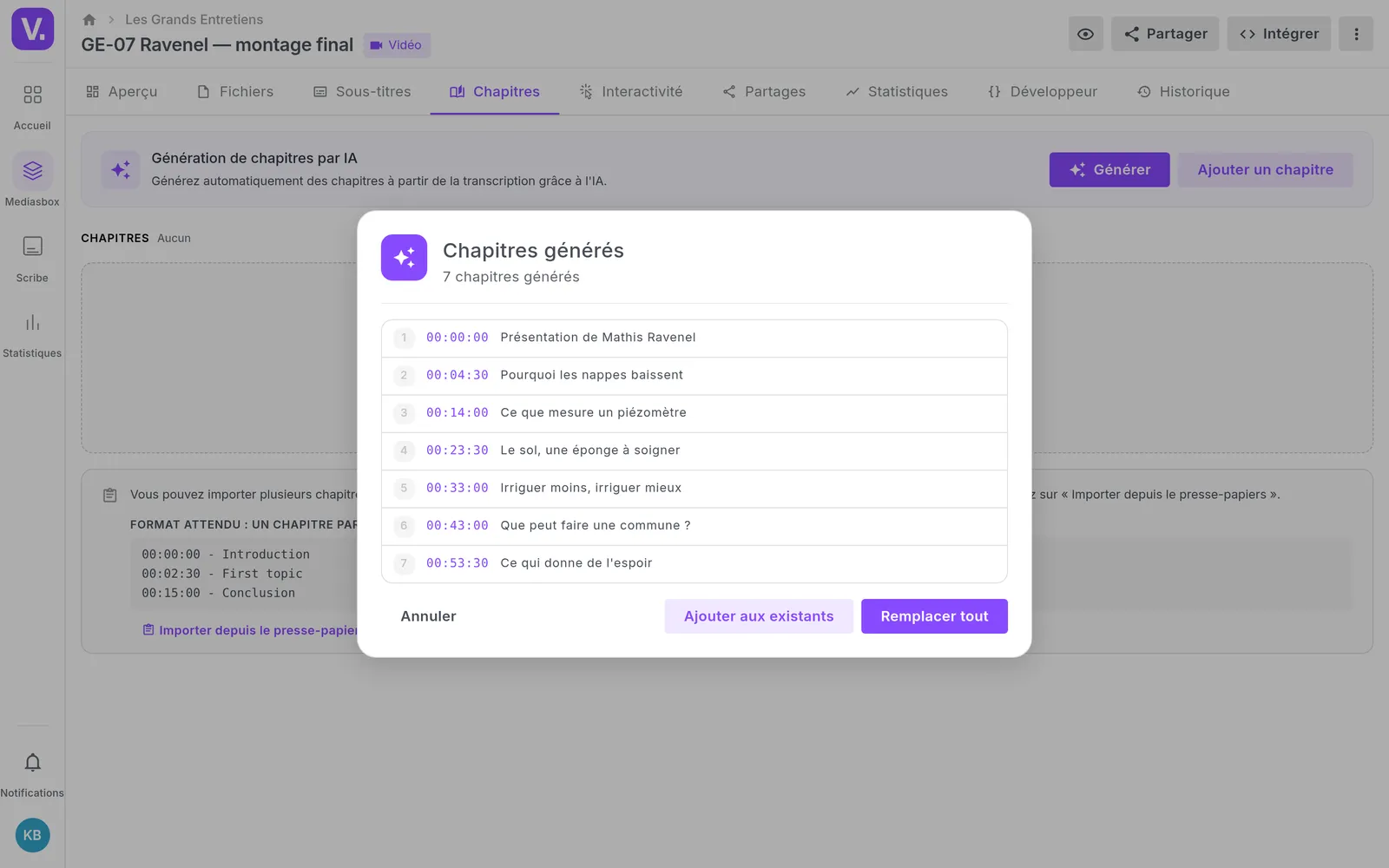Click the sparkle icon in dialog header
Screen dimensions: 1389x868
tap(404, 258)
